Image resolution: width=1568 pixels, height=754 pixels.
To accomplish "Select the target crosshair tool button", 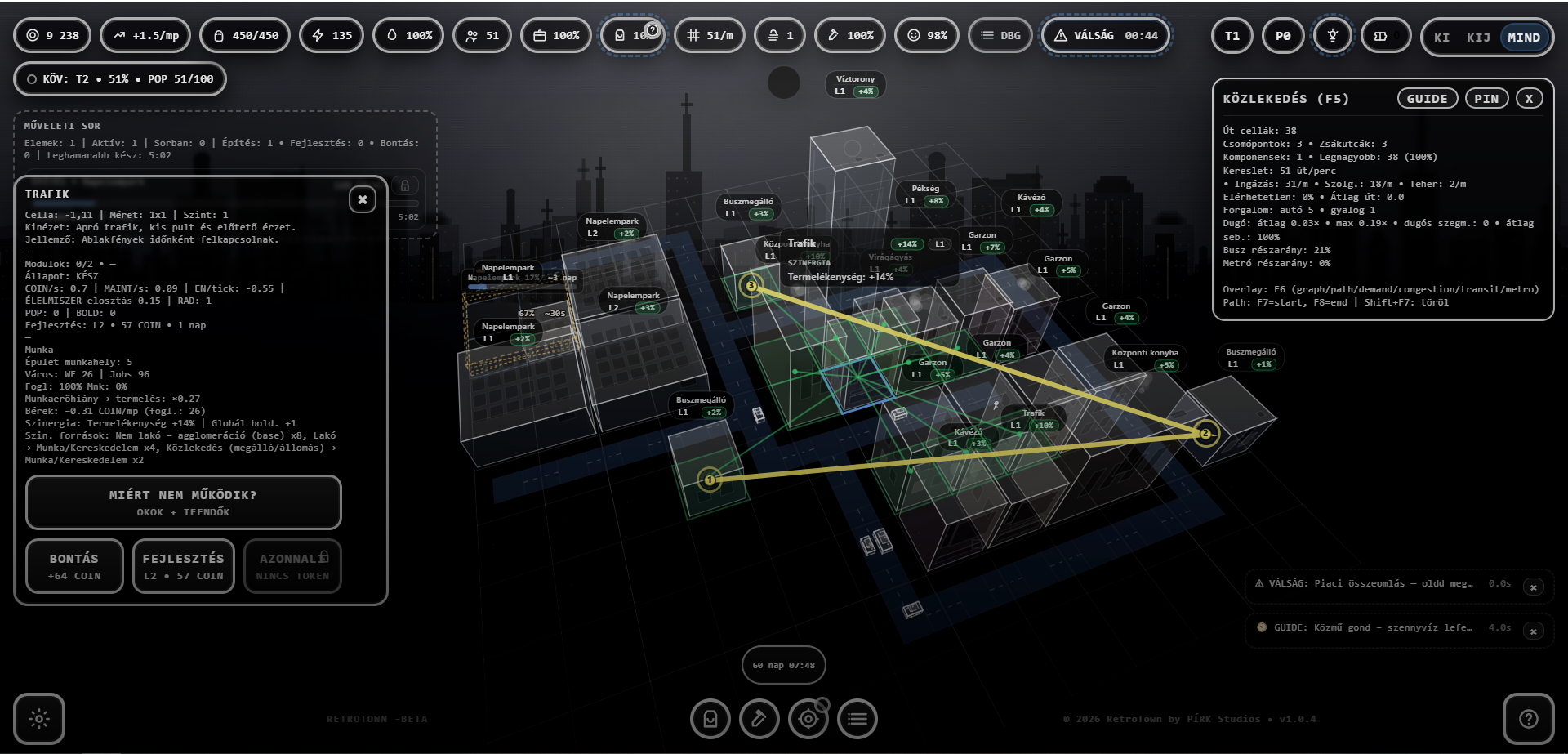I will (x=808, y=719).
